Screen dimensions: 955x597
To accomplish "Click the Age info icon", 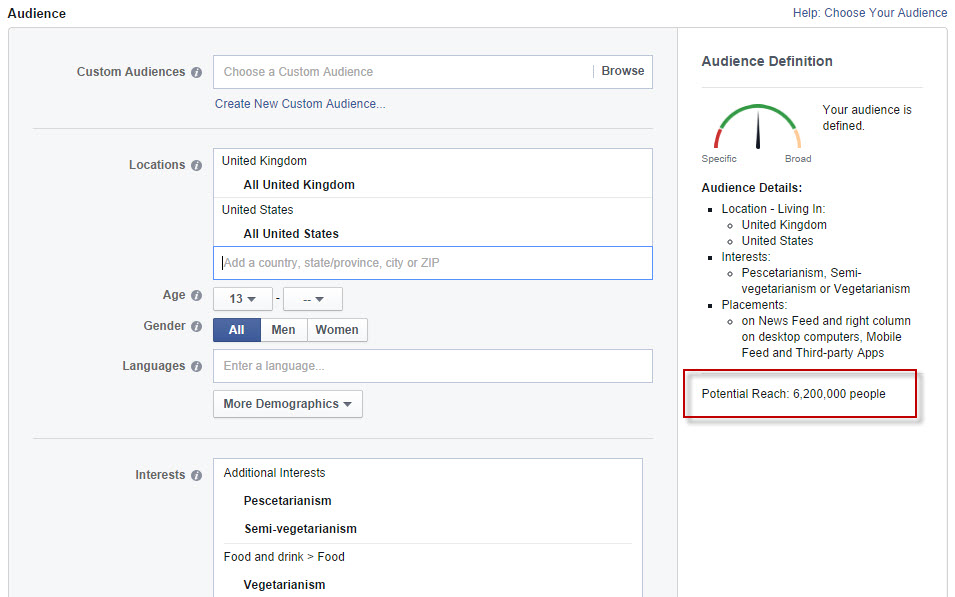I will pos(196,296).
